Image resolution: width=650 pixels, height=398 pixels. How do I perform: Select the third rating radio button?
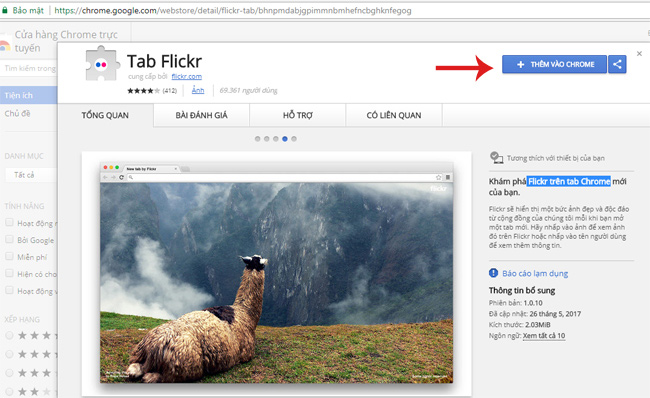[9, 372]
